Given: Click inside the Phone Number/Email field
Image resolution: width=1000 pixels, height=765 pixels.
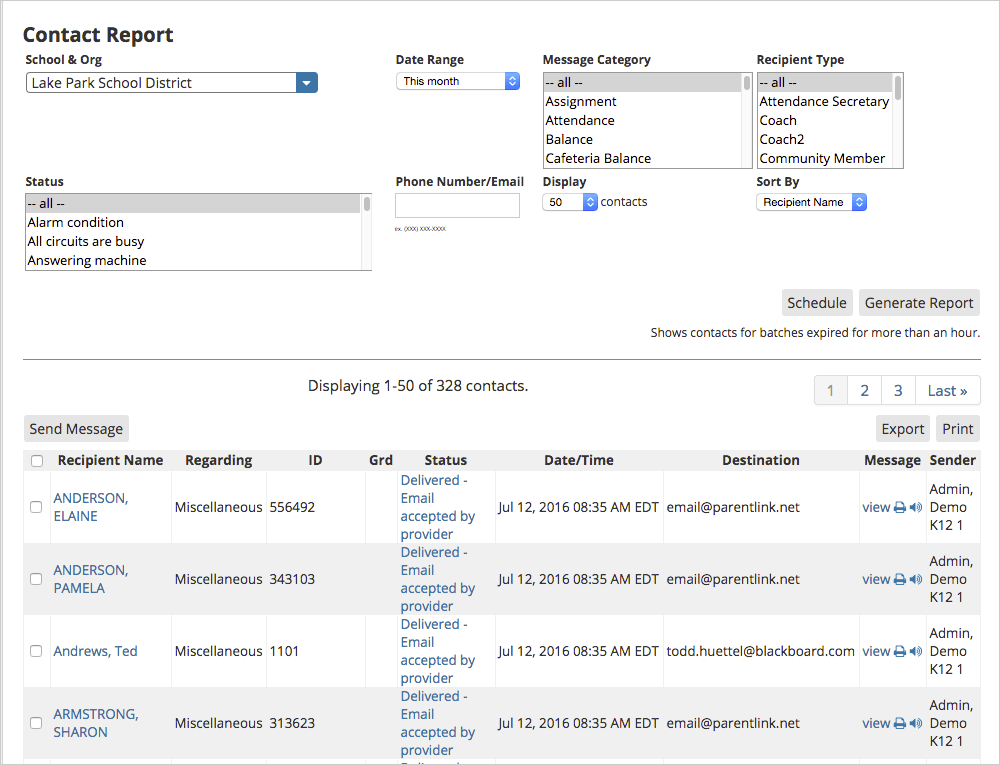Looking at the screenshot, I should point(457,205).
